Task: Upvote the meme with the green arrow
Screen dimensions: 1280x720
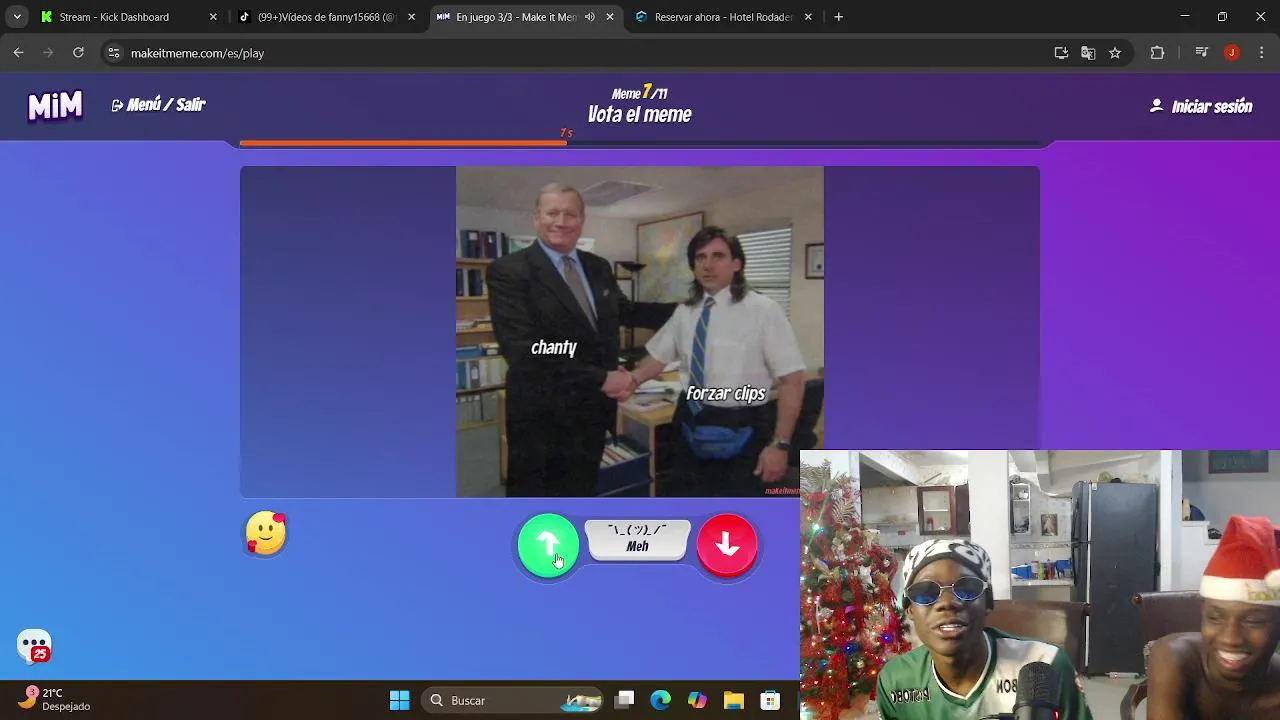Action: pos(548,545)
